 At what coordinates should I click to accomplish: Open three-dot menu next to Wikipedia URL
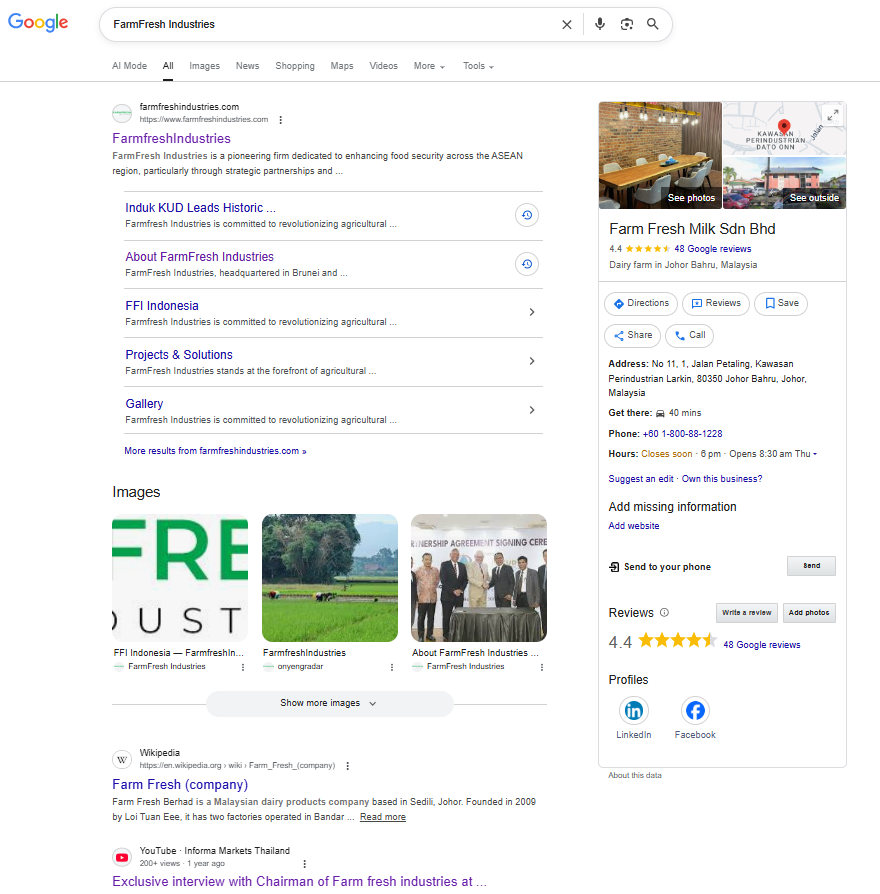tap(347, 766)
